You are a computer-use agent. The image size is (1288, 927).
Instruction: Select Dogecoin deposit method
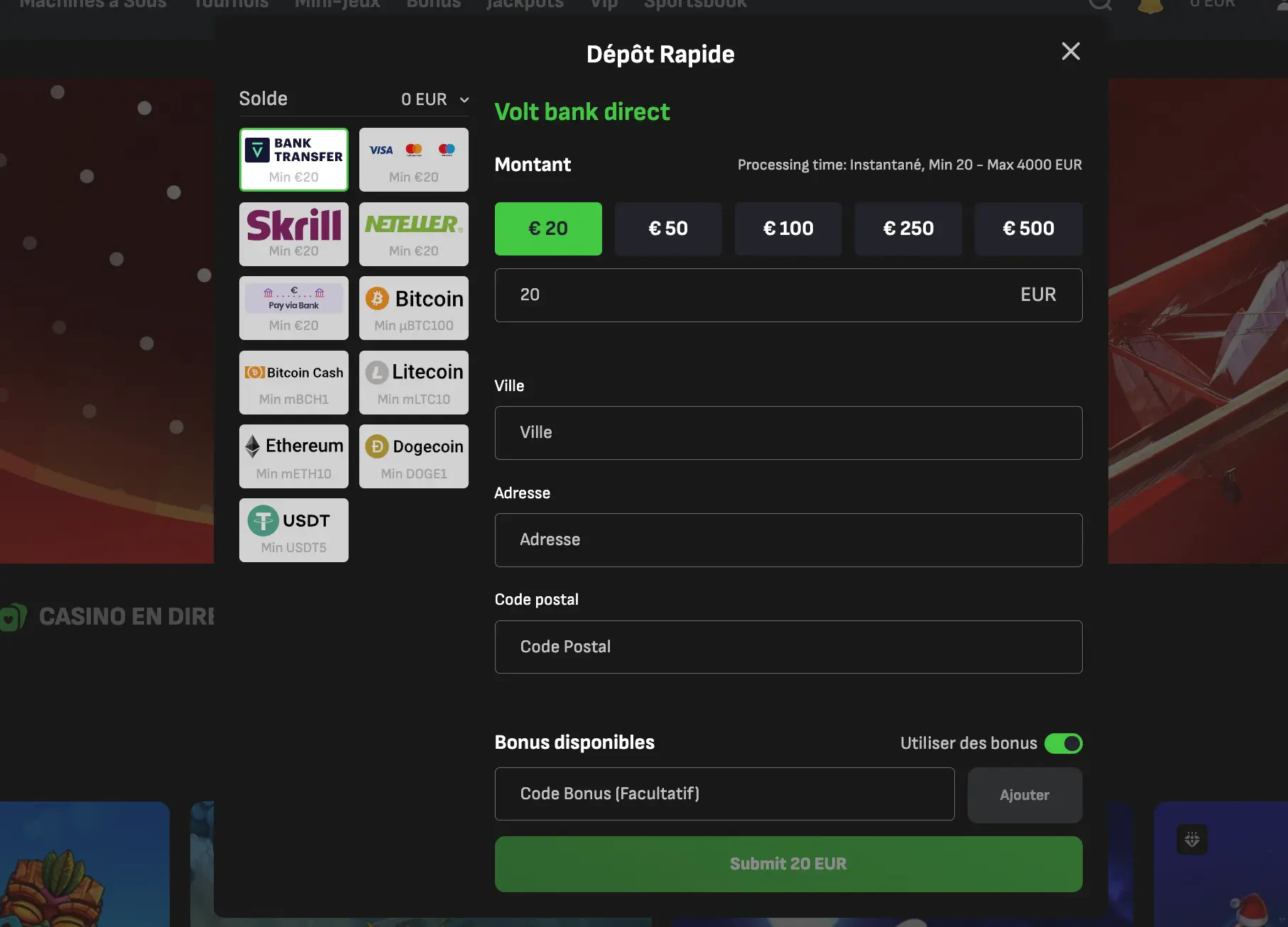click(414, 456)
